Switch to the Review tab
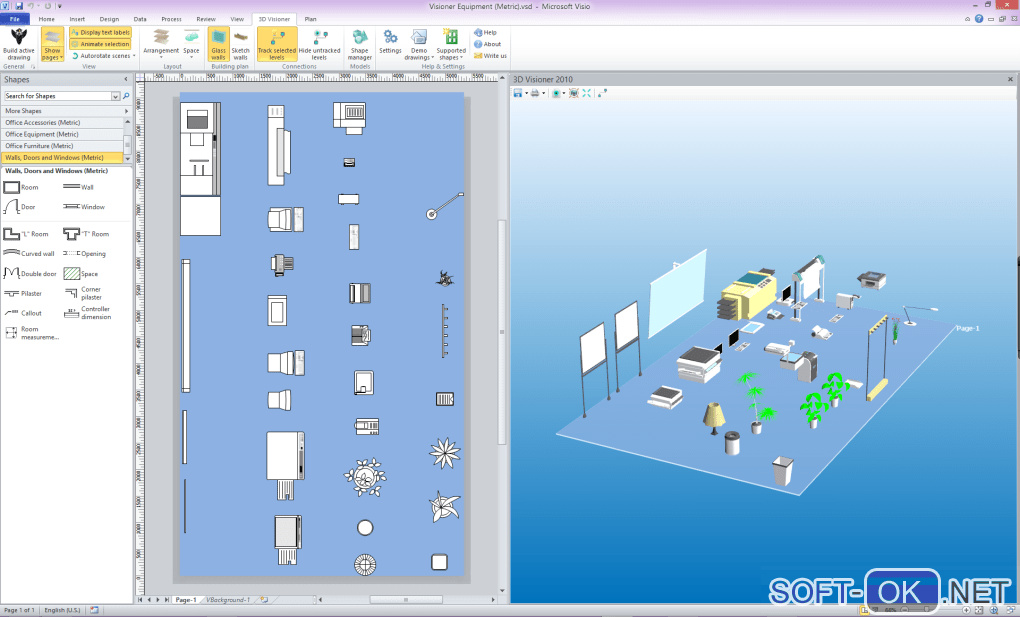 click(206, 19)
